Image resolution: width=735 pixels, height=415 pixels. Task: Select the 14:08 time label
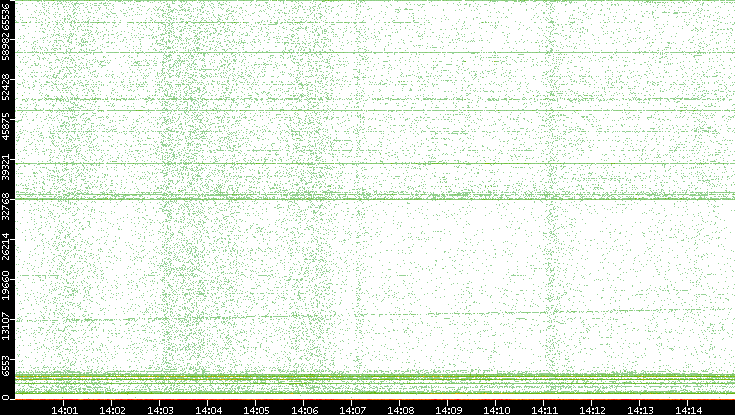click(x=400, y=410)
